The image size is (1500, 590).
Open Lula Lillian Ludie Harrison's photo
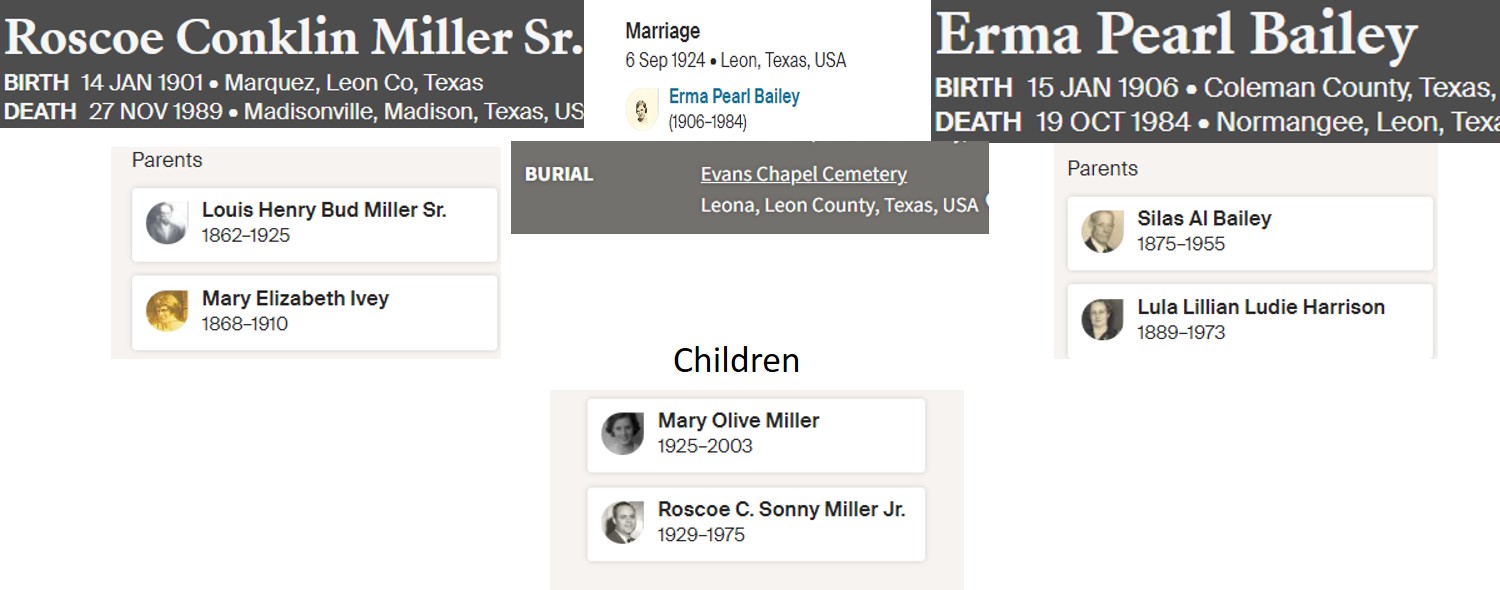pos(1102,319)
